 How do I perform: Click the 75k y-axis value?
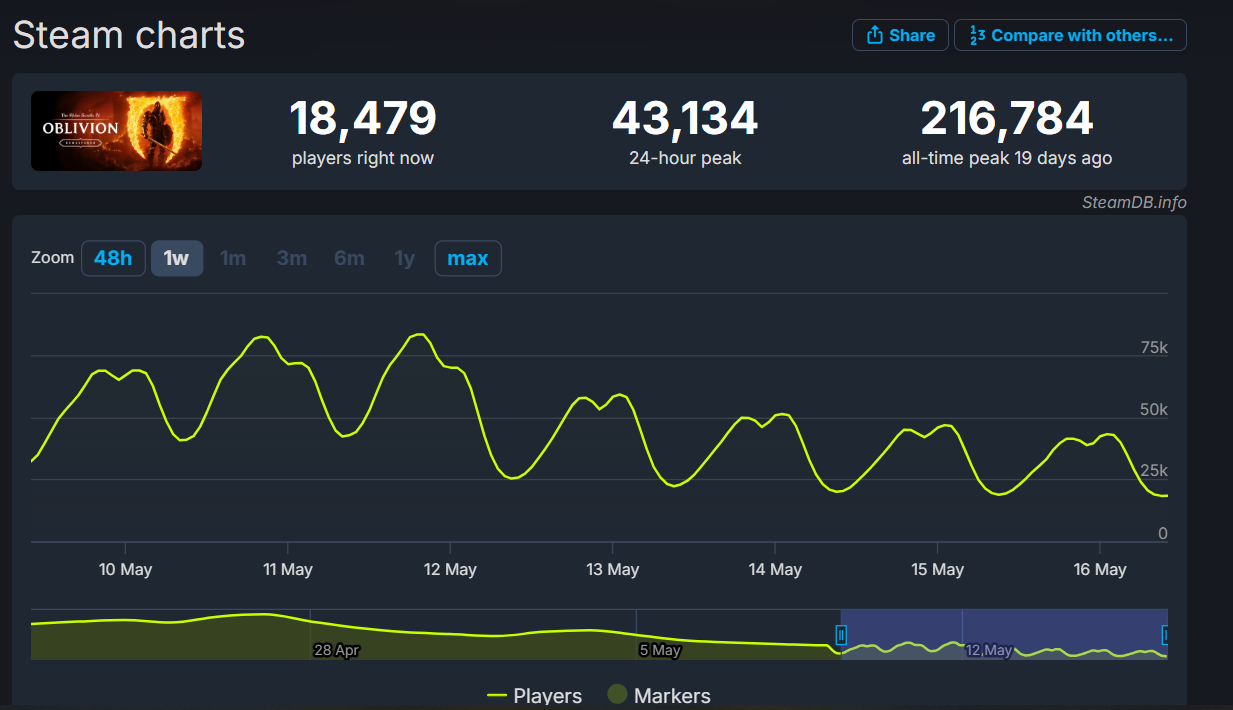click(x=1154, y=348)
